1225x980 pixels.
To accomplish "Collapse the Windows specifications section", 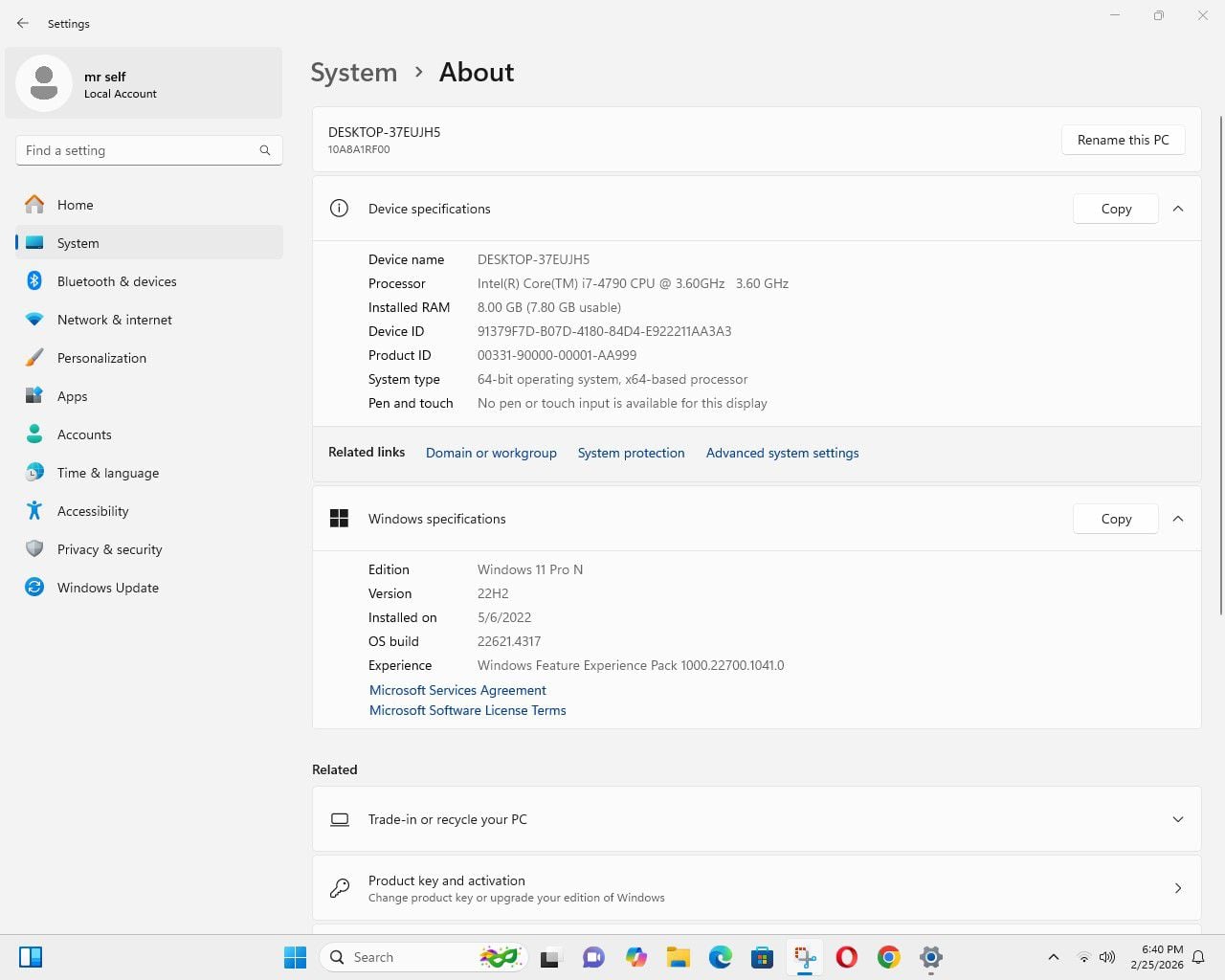I will pyautogui.click(x=1178, y=519).
